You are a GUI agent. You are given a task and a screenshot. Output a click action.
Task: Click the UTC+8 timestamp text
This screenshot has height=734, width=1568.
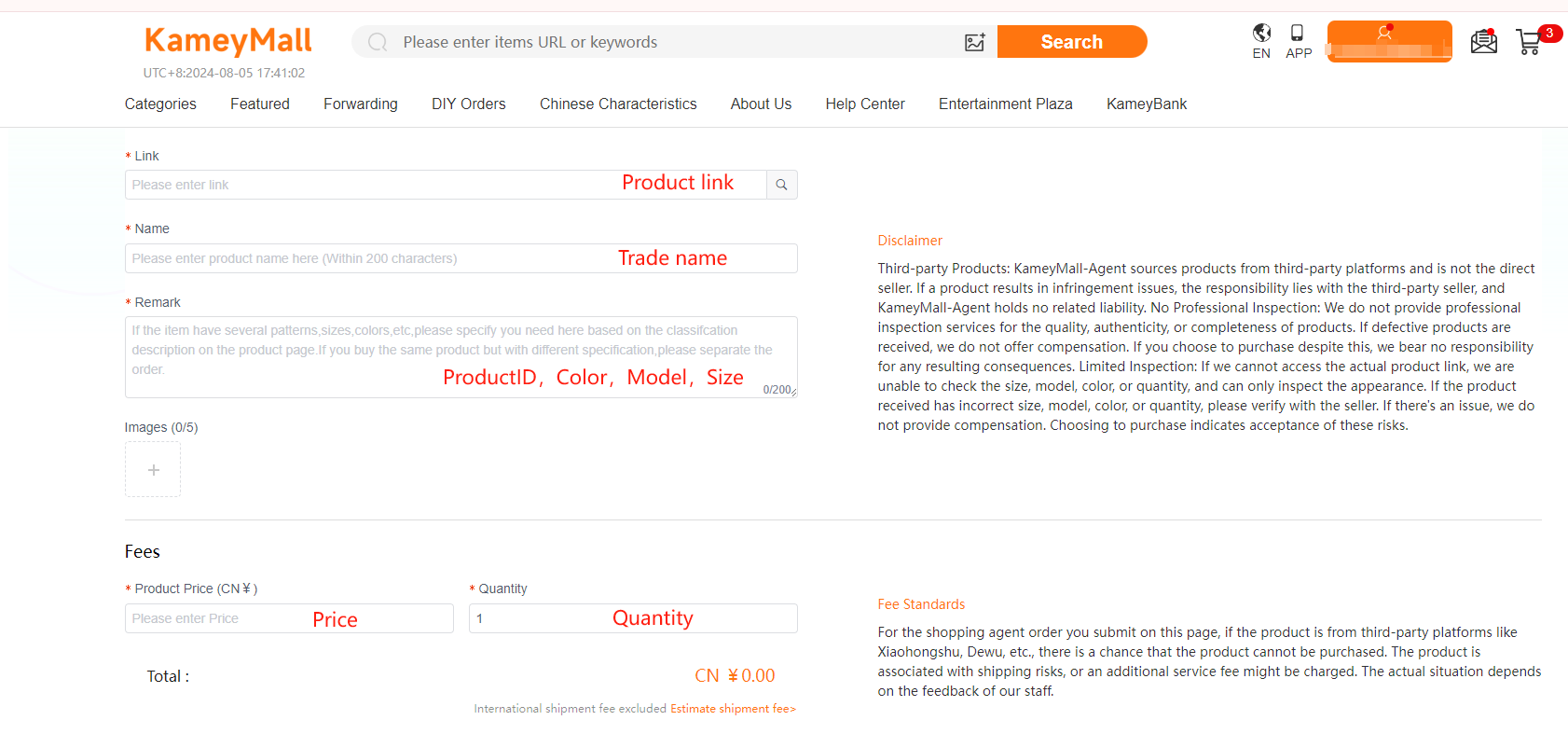(224, 73)
